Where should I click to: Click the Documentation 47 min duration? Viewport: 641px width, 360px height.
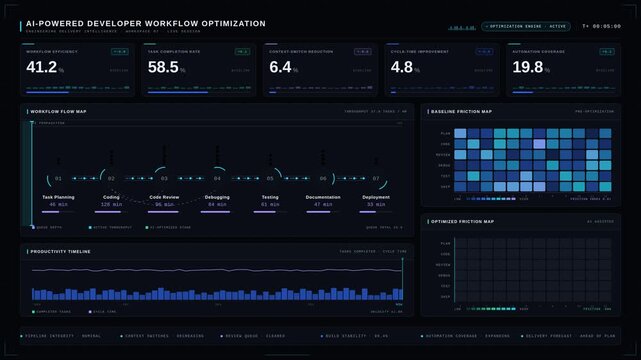(x=323, y=204)
